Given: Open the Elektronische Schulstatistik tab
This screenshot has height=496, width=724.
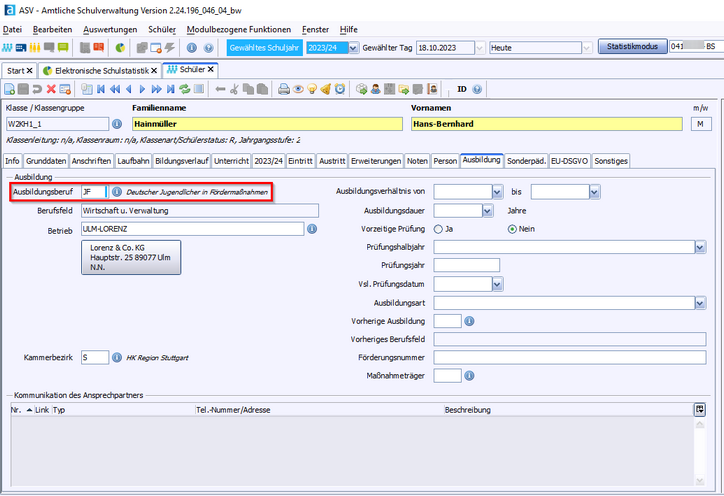Looking at the screenshot, I should [x=102, y=71].
